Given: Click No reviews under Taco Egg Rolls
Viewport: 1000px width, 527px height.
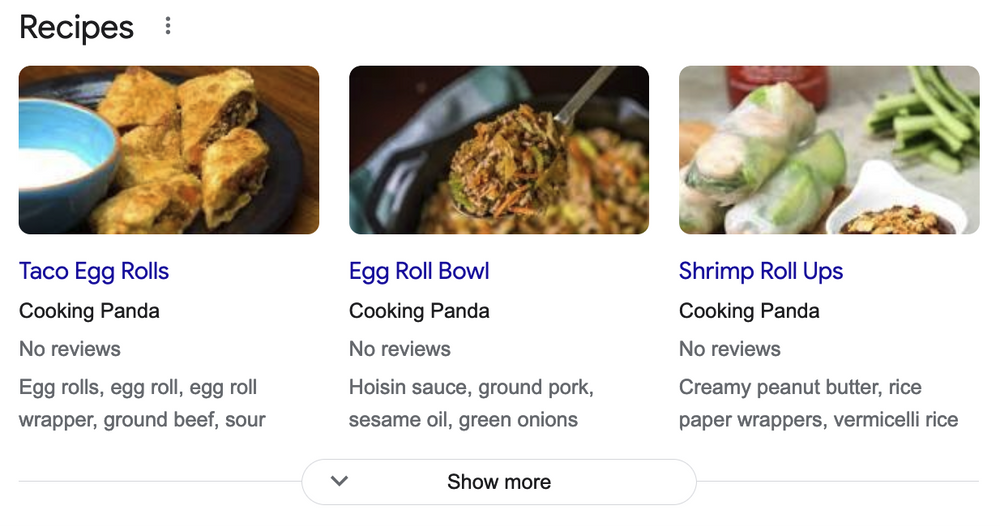Looking at the screenshot, I should [69, 349].
